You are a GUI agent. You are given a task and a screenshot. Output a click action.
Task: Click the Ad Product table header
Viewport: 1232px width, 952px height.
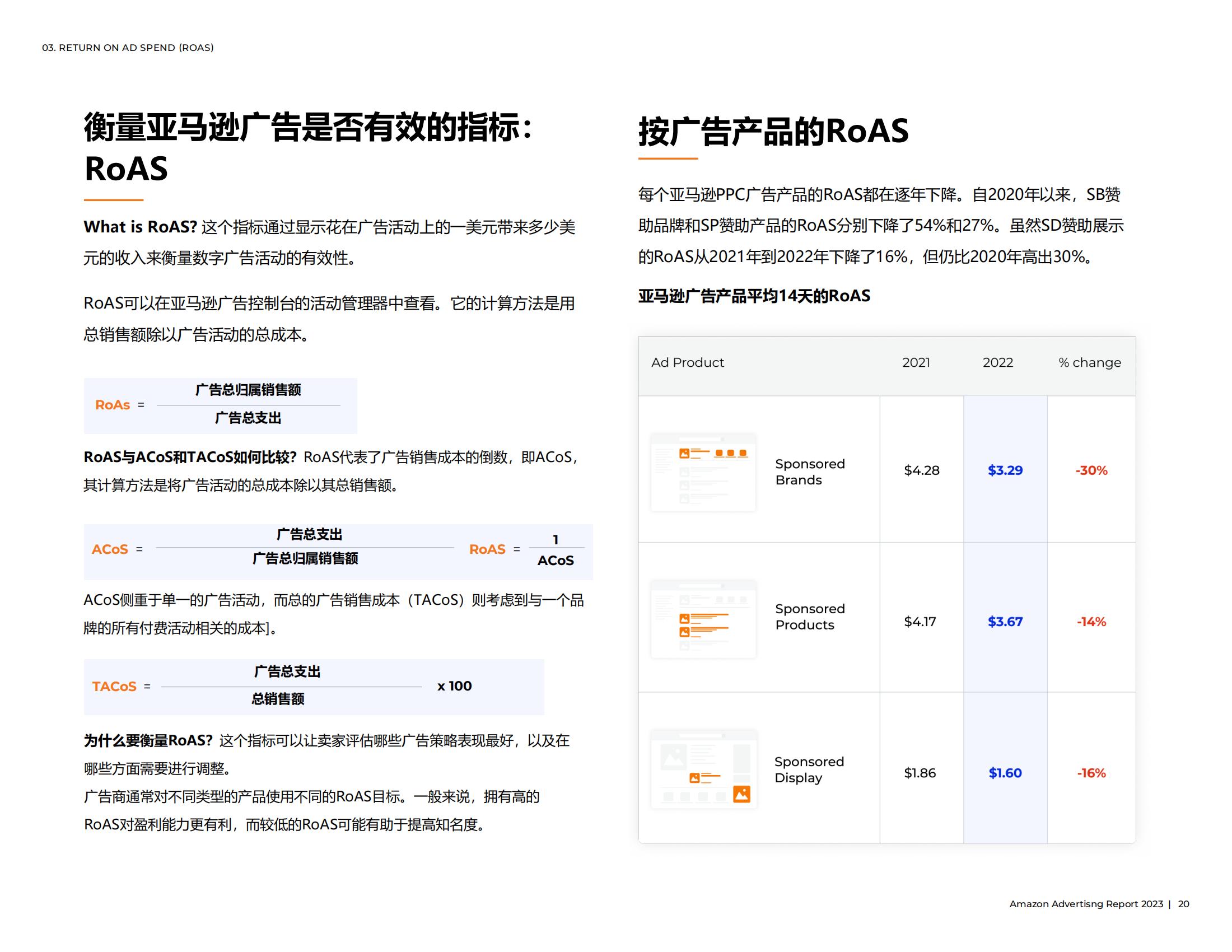[x=689, y=363]
